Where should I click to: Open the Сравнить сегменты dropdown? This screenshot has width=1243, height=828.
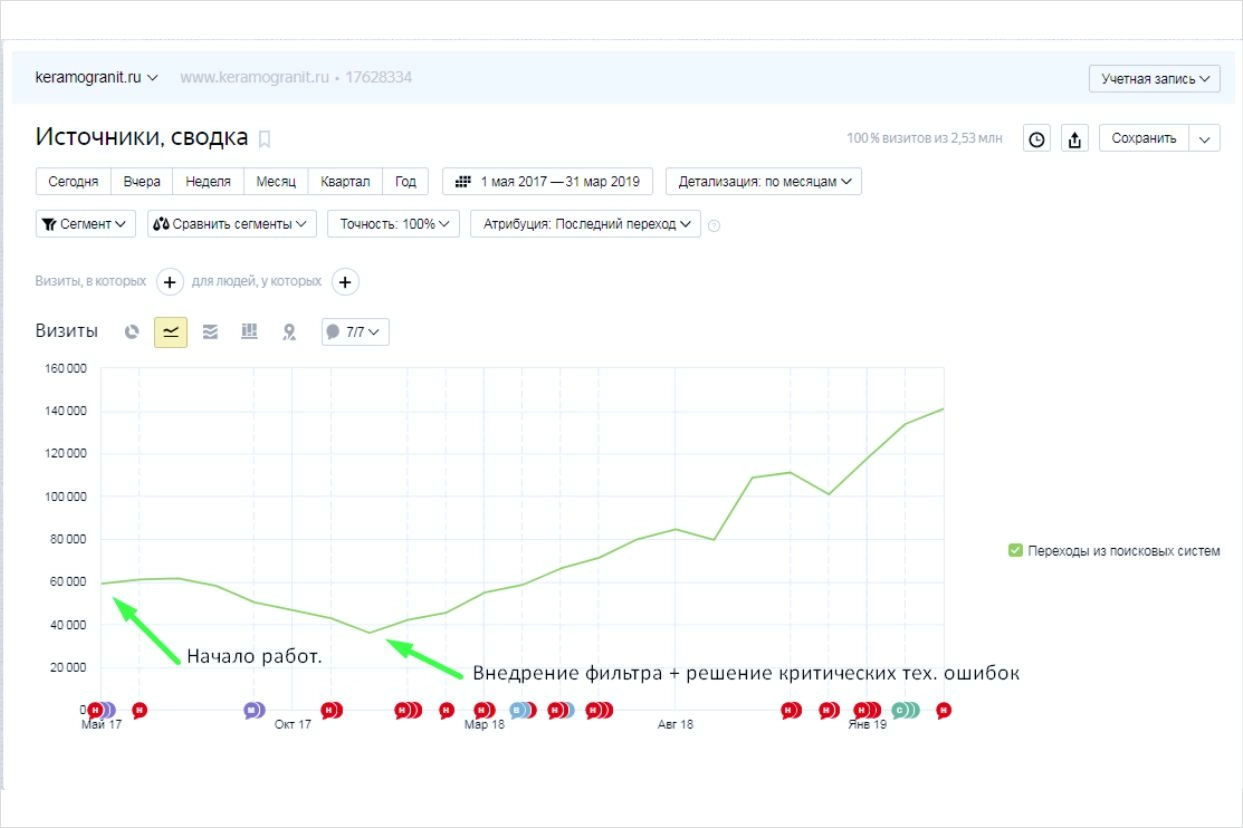232,224
